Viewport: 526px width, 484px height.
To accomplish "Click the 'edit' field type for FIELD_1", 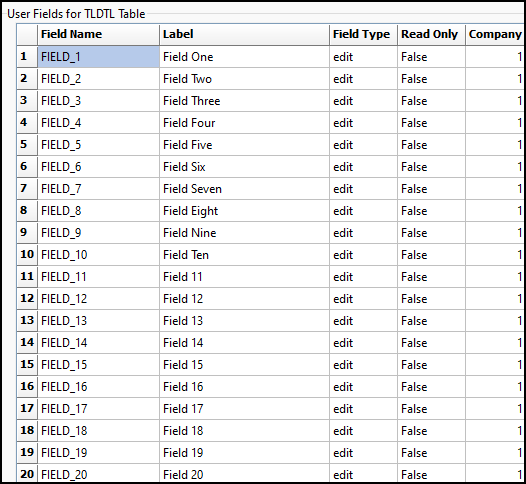I will click(x=364, y=57).
